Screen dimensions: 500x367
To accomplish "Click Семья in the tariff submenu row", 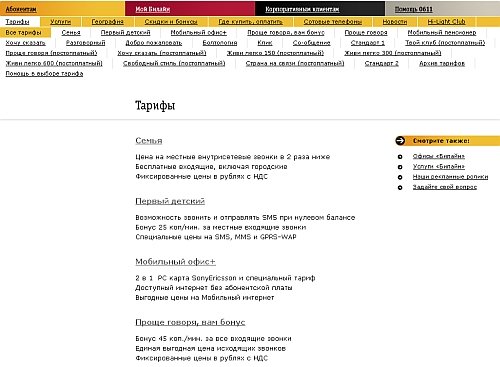I will click(x=71, y=32).
